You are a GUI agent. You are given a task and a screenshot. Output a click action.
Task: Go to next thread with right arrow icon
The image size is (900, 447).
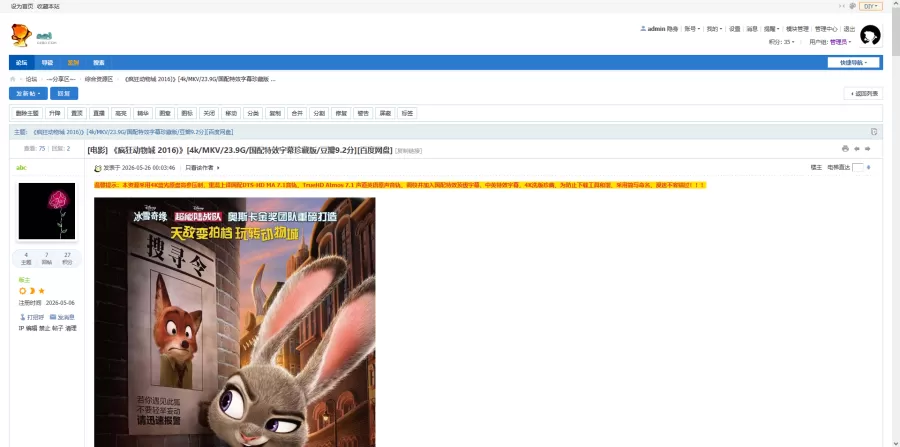[867, 149]
